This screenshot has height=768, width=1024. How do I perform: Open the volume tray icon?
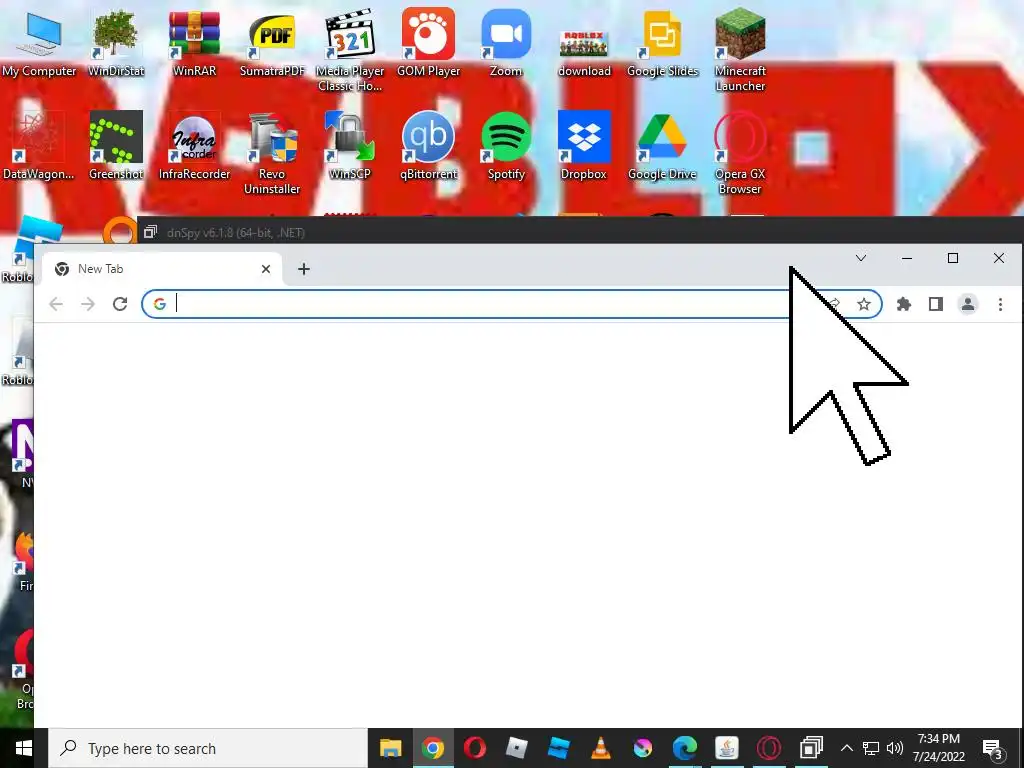[895, 748]
